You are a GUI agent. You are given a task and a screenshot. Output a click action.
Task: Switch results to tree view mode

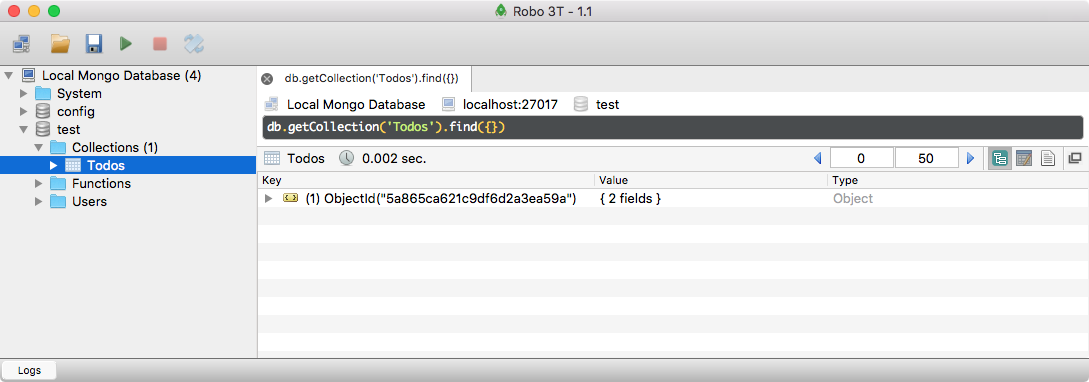tap(1000, 158)
